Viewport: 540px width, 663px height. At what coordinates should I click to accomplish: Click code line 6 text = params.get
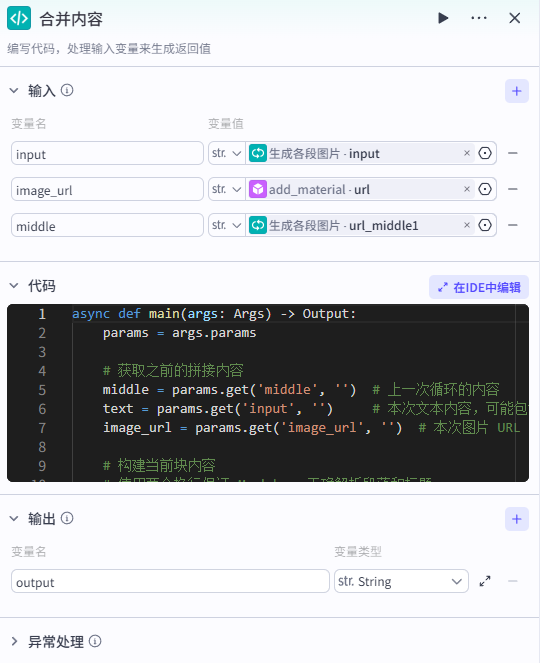point(315,408)
